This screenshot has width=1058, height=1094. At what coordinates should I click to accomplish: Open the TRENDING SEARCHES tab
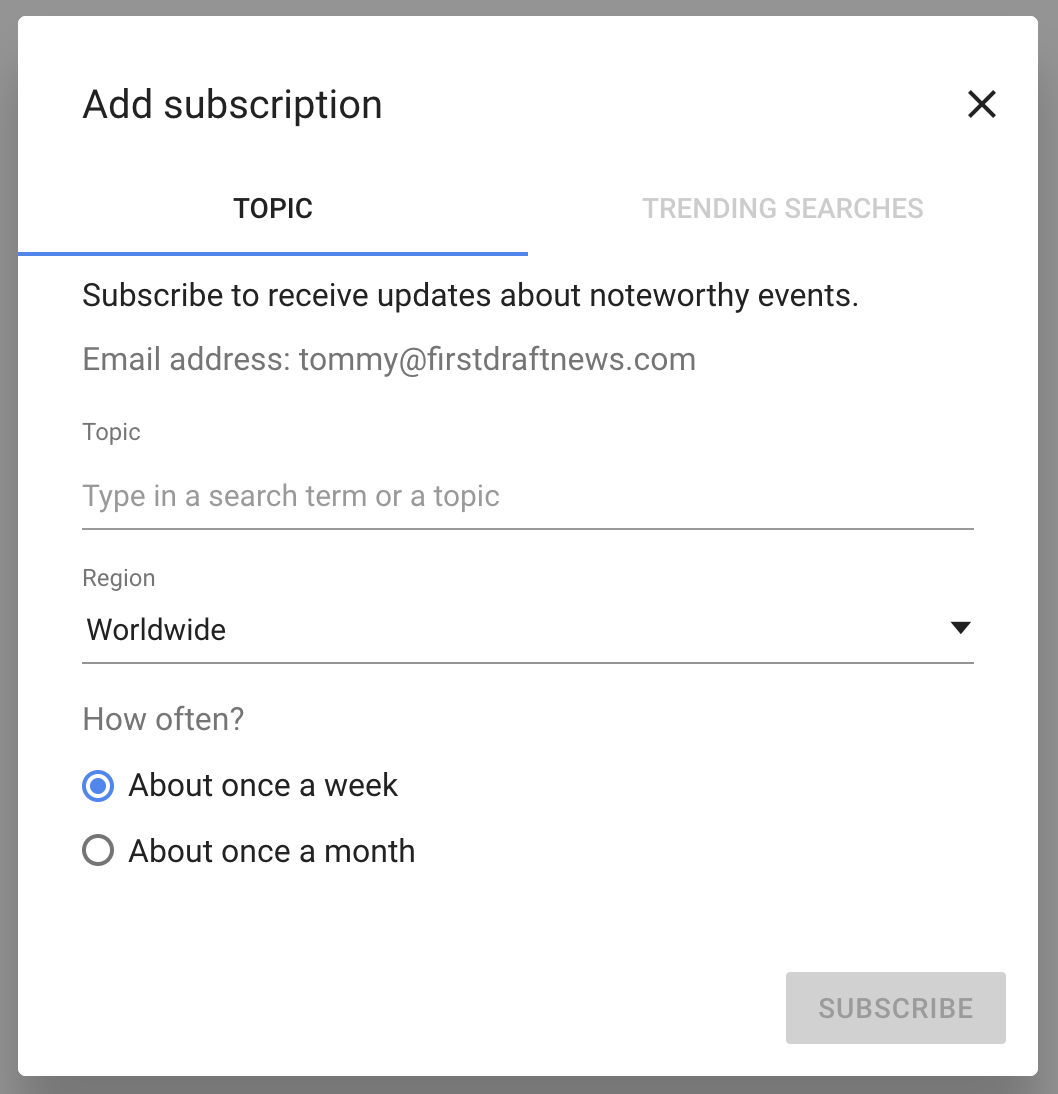pyautogui.click(x=782, y=209)
